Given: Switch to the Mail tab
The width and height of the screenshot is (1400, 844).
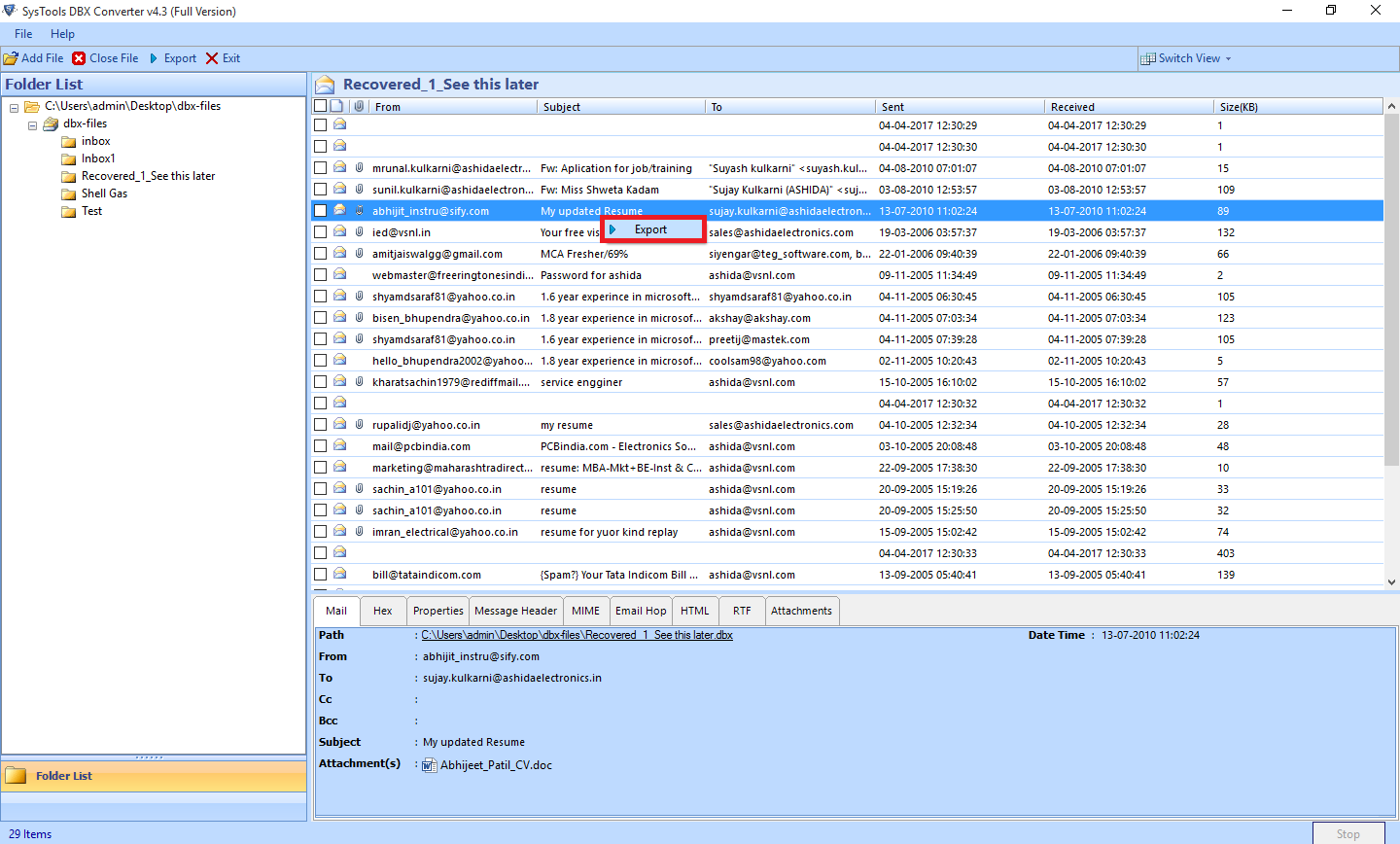Looking at the screenshot, I should [x=336, y=611].
